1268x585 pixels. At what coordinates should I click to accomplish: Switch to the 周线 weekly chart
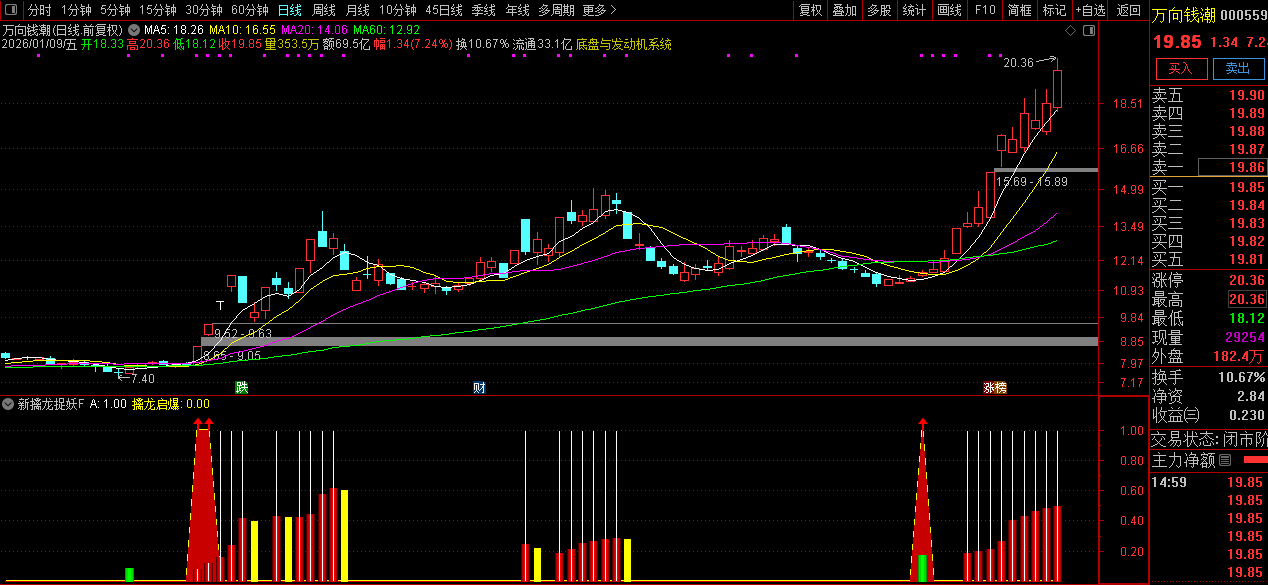(x=324, y=10)
